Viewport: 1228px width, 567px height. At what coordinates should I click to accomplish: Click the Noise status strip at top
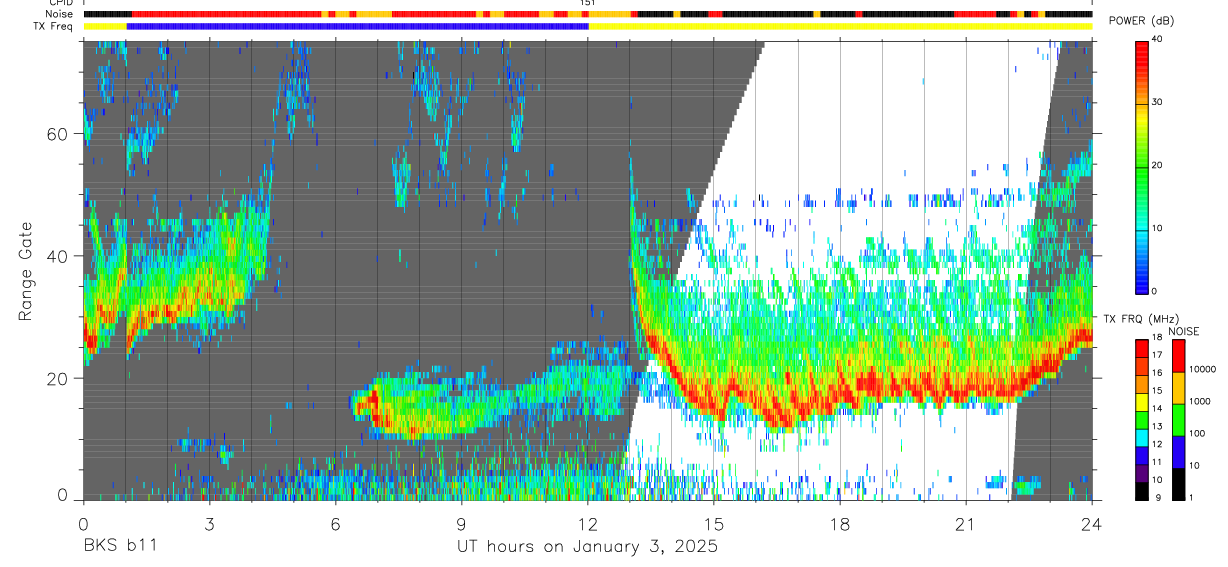[x=587, y=14]
